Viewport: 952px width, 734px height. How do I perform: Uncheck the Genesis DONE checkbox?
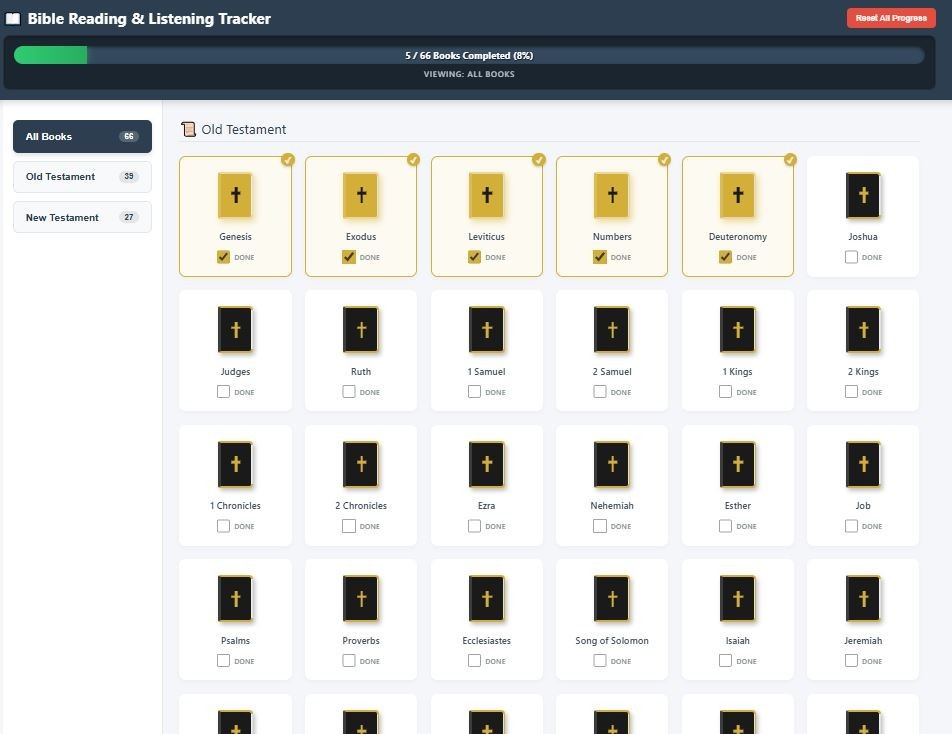[223, 257]
